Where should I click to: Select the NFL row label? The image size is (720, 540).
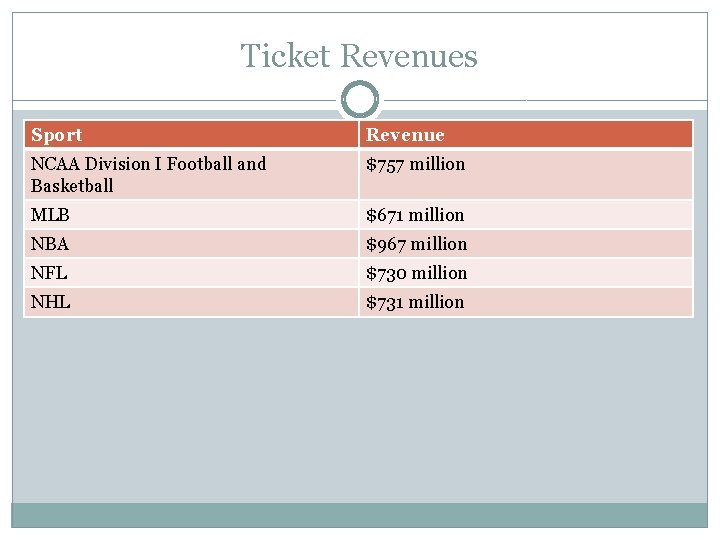[49, 273]
